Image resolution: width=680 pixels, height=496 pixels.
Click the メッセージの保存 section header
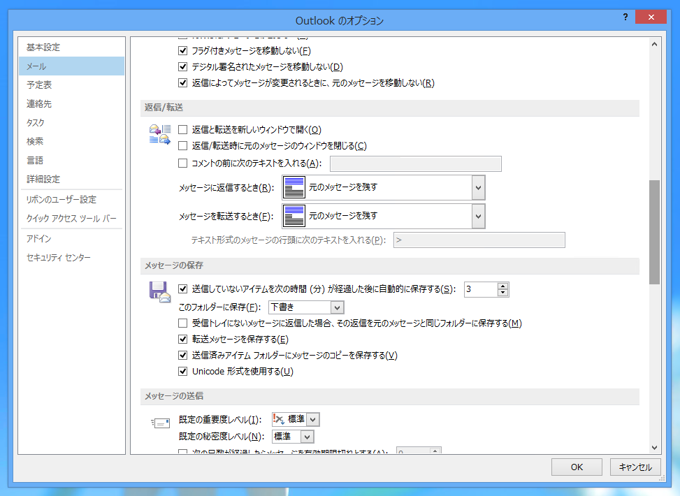tap(390, 266)
